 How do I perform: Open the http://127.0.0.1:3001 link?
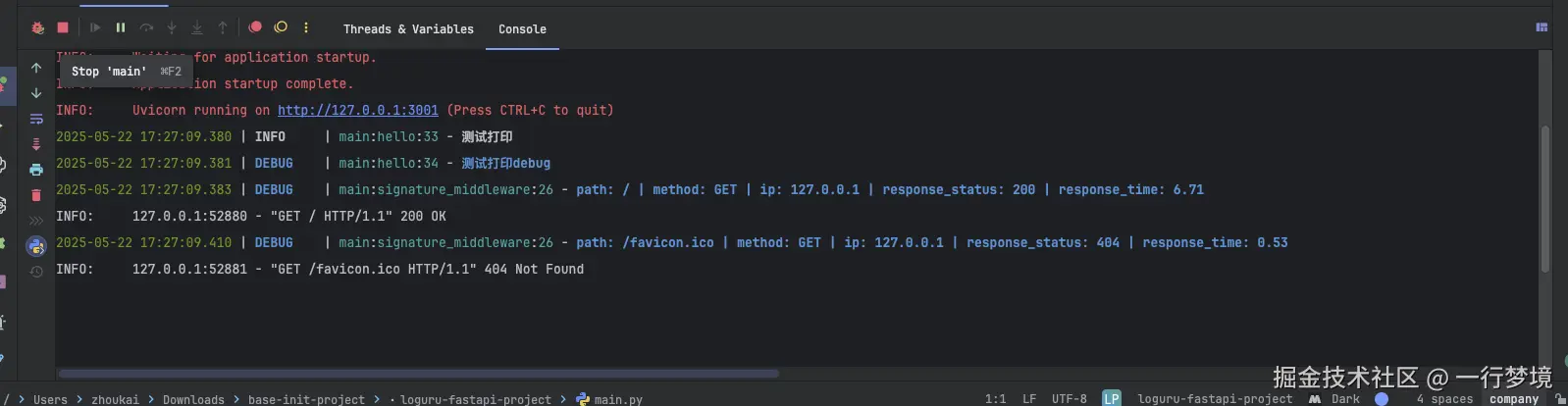358,110
